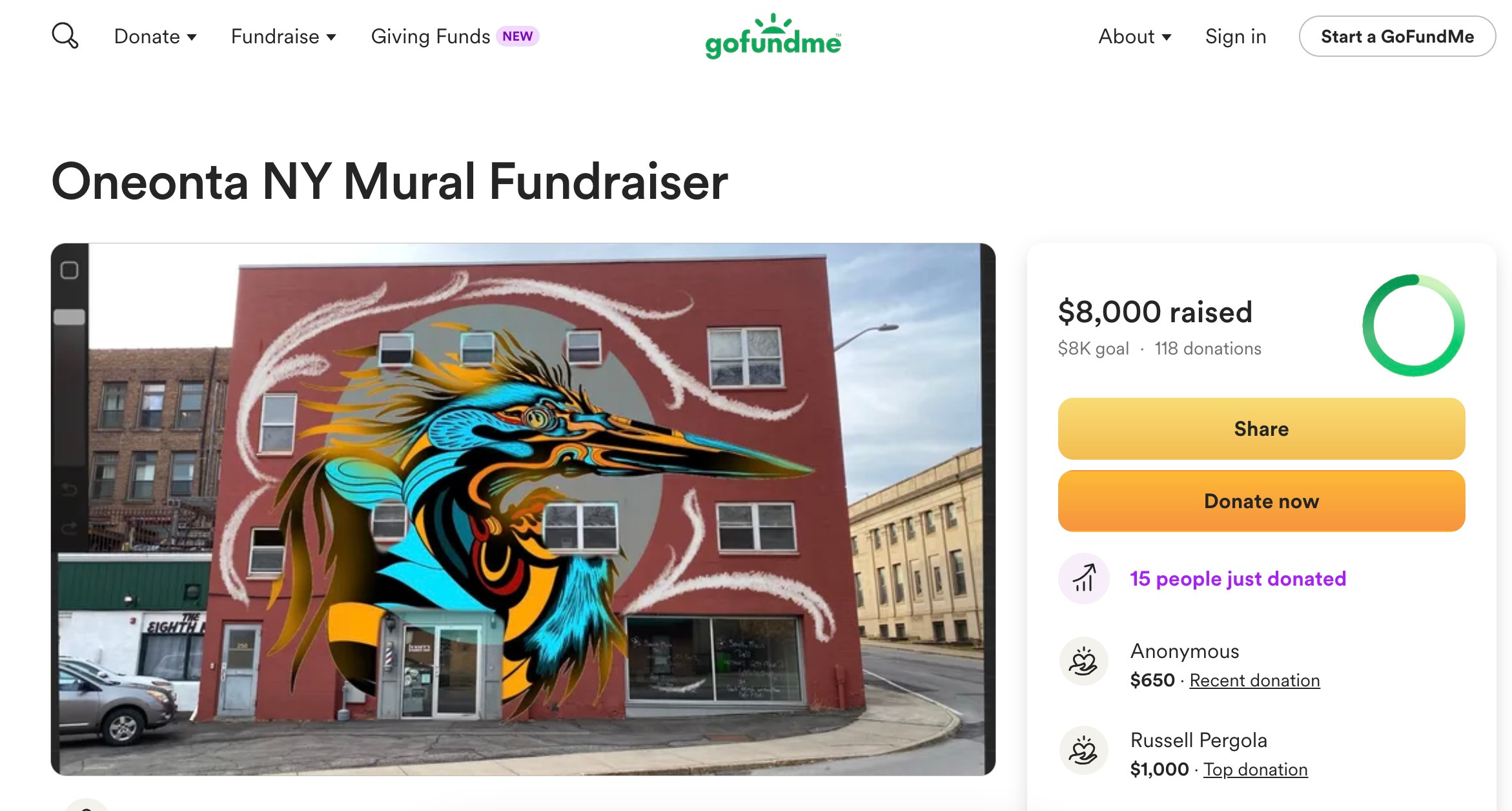Screen dimensions: 1512x811
Task: Click the square icon atop the mural photo
Action: coord(70,270)
